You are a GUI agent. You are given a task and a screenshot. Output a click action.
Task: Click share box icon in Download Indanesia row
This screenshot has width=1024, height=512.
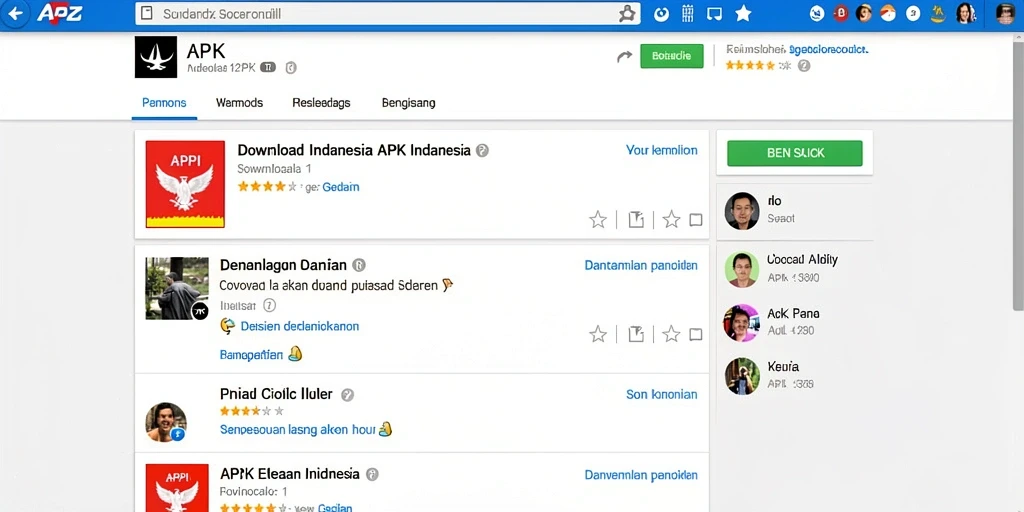[636, 219]
